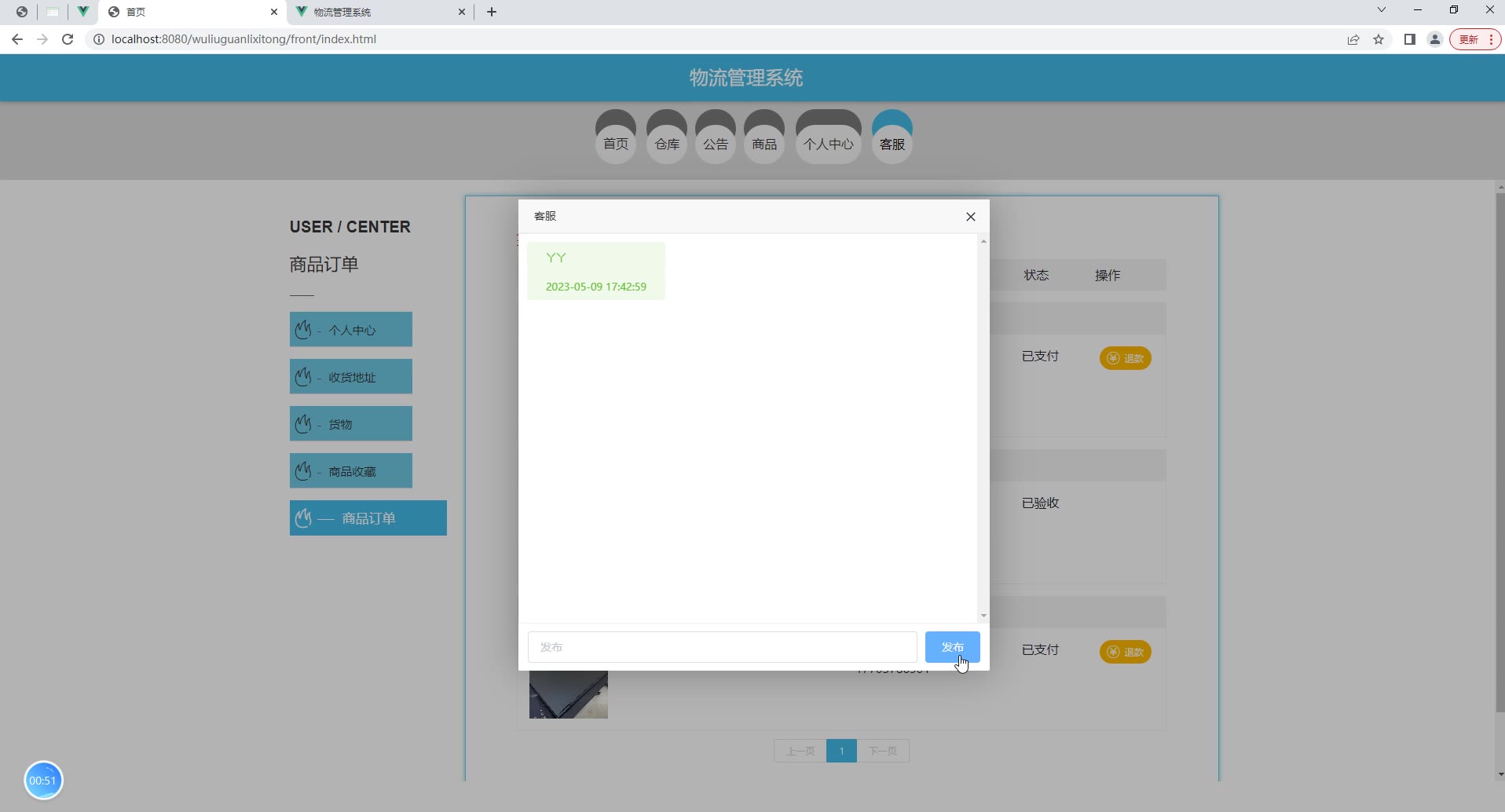Click the flame icon beside 货物

point(303,424)
